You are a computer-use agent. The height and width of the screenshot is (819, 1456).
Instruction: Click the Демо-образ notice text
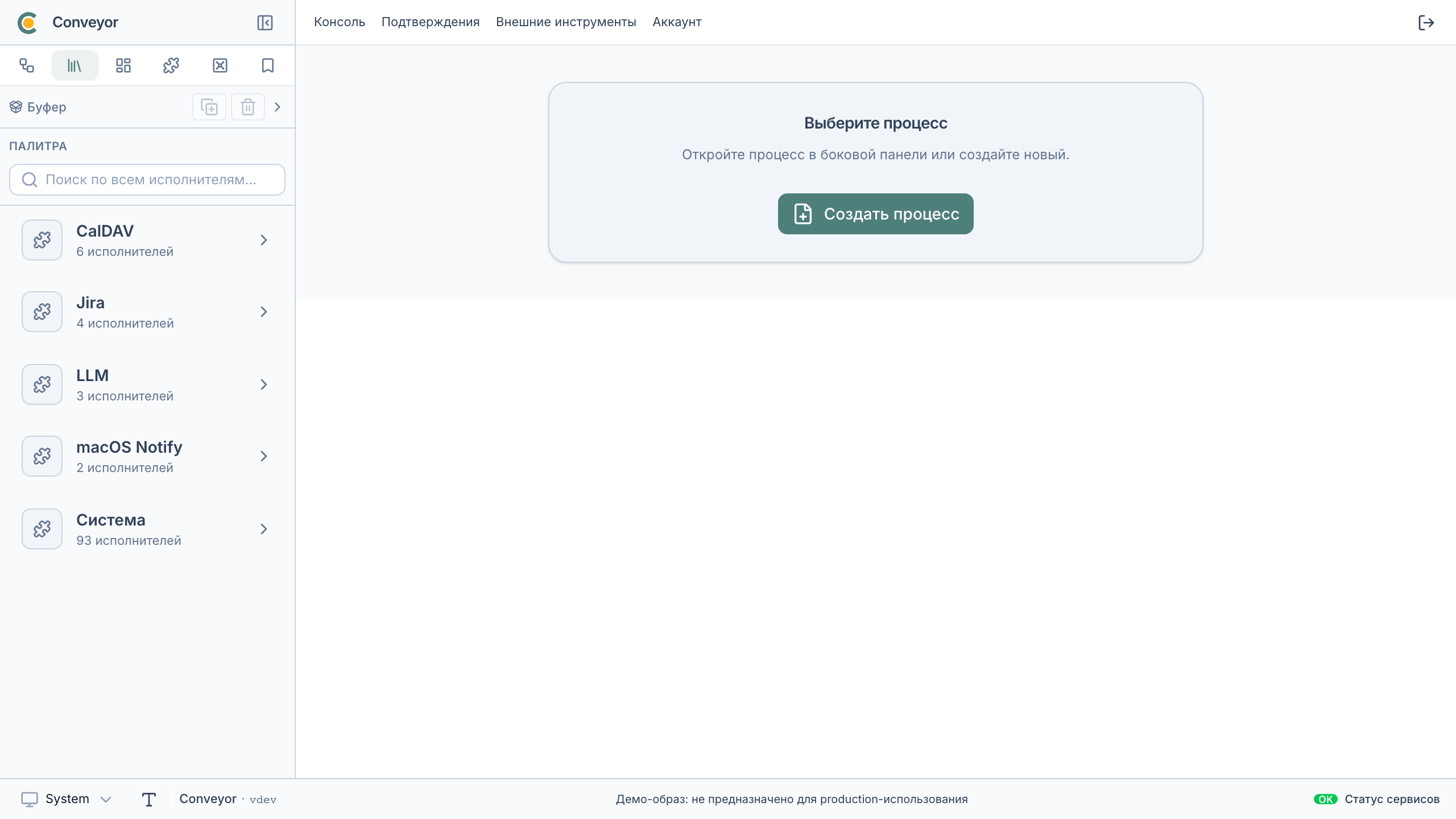[792, 799]
